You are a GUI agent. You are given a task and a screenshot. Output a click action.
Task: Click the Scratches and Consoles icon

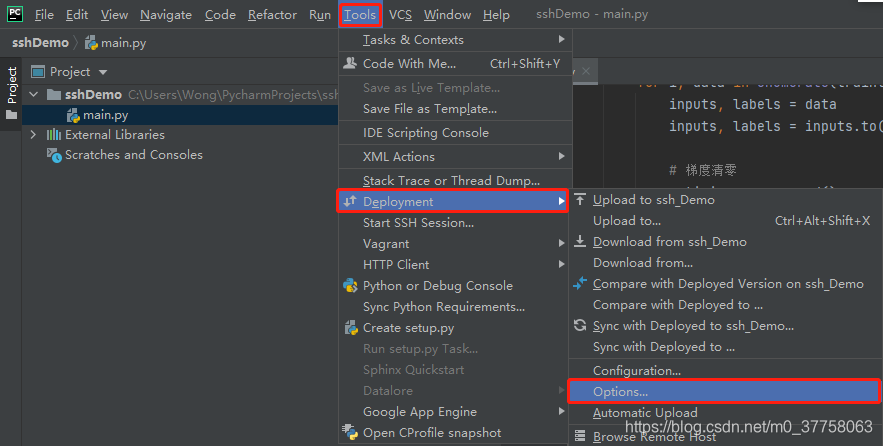[54, 155]
